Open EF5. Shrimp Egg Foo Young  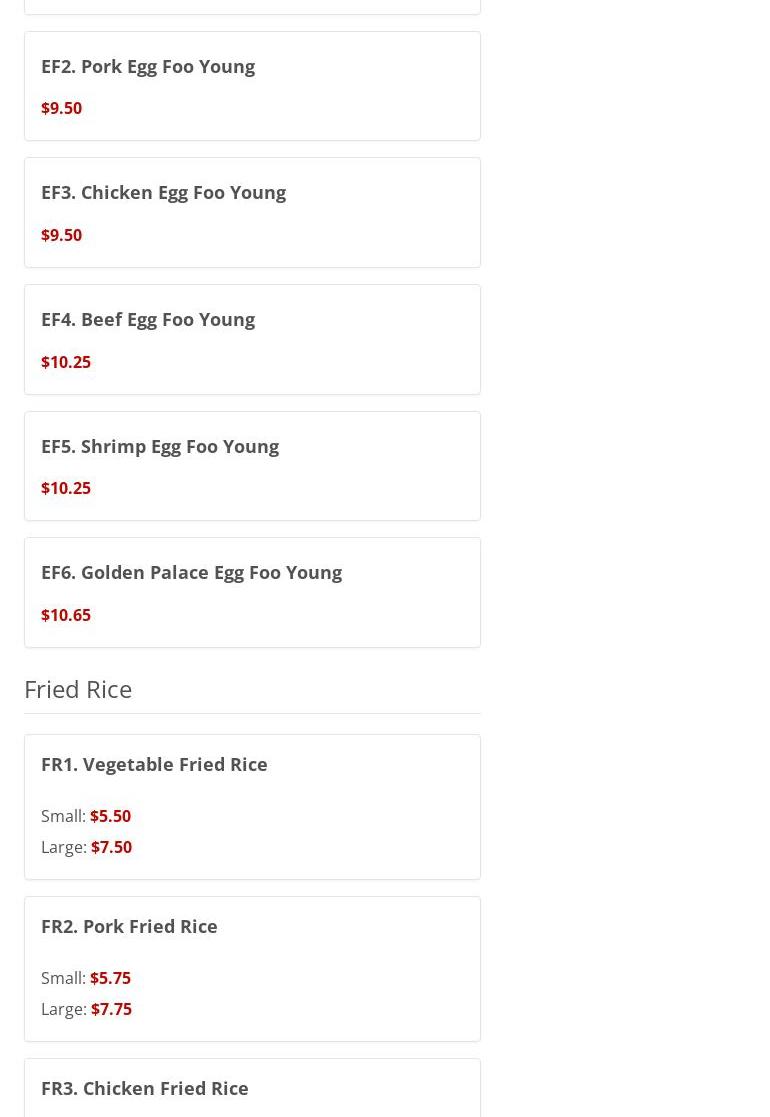coord(160,446)
